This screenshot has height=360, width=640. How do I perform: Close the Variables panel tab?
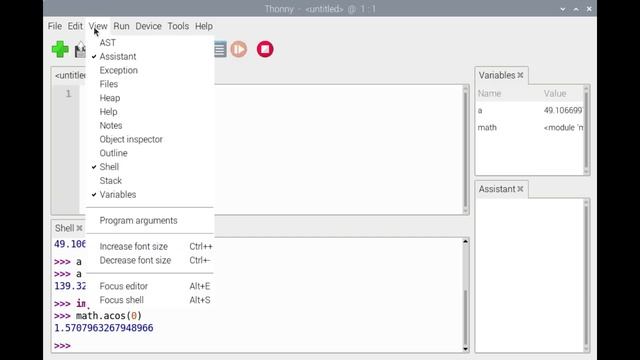(x=520, y=75)
